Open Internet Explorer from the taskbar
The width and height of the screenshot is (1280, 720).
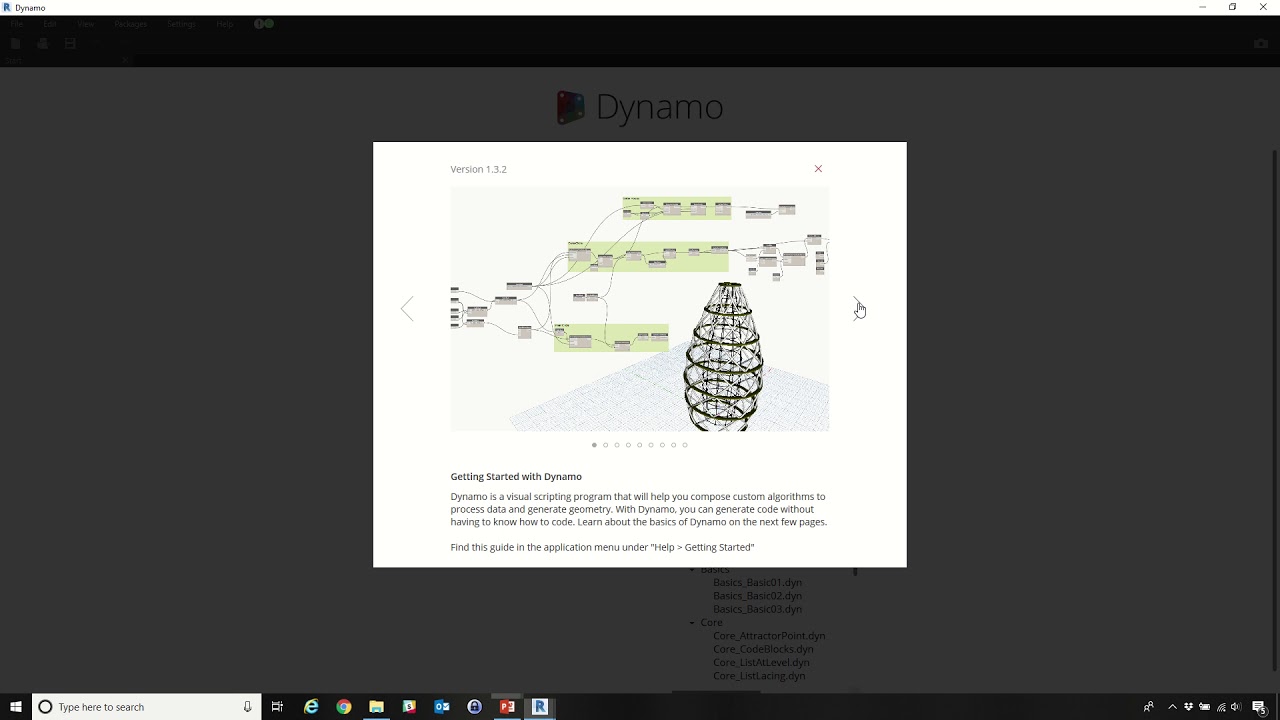coord(311,707)
